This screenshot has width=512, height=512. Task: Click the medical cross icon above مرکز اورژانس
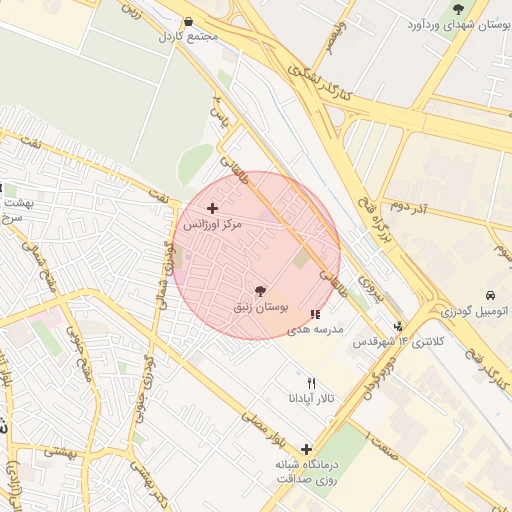[212, 209]
